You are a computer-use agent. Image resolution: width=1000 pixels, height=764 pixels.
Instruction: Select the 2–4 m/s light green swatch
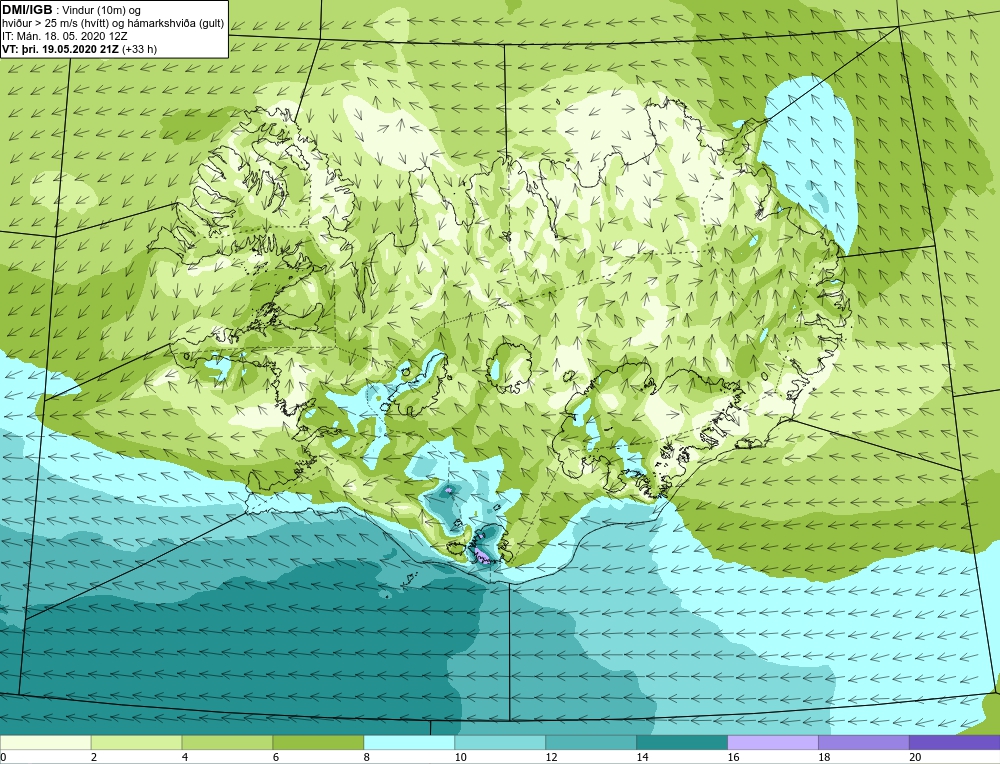click(x=136, y=742)
